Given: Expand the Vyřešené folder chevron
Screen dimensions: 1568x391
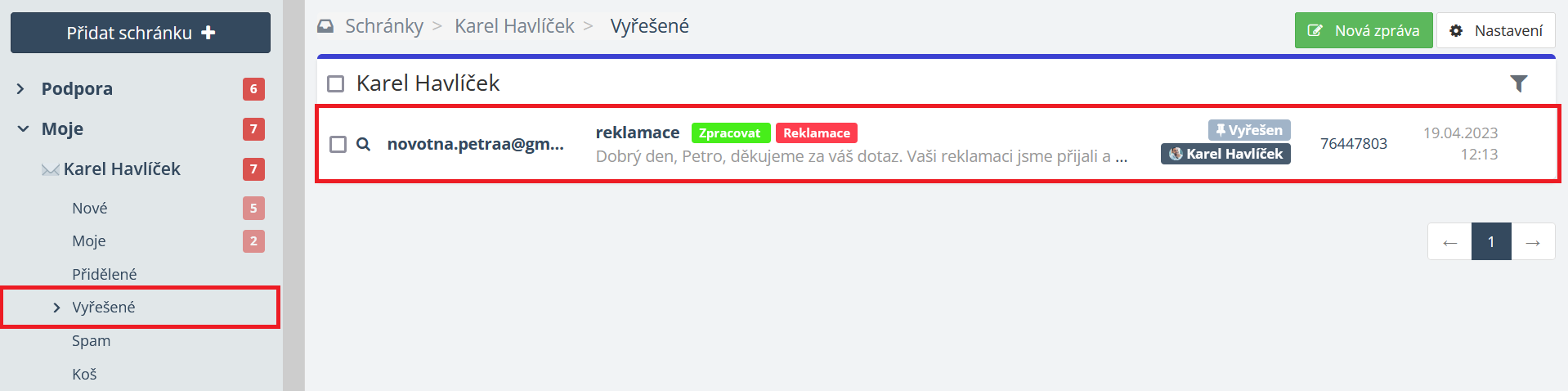Looking at the screenshot, I should (56, 308).
